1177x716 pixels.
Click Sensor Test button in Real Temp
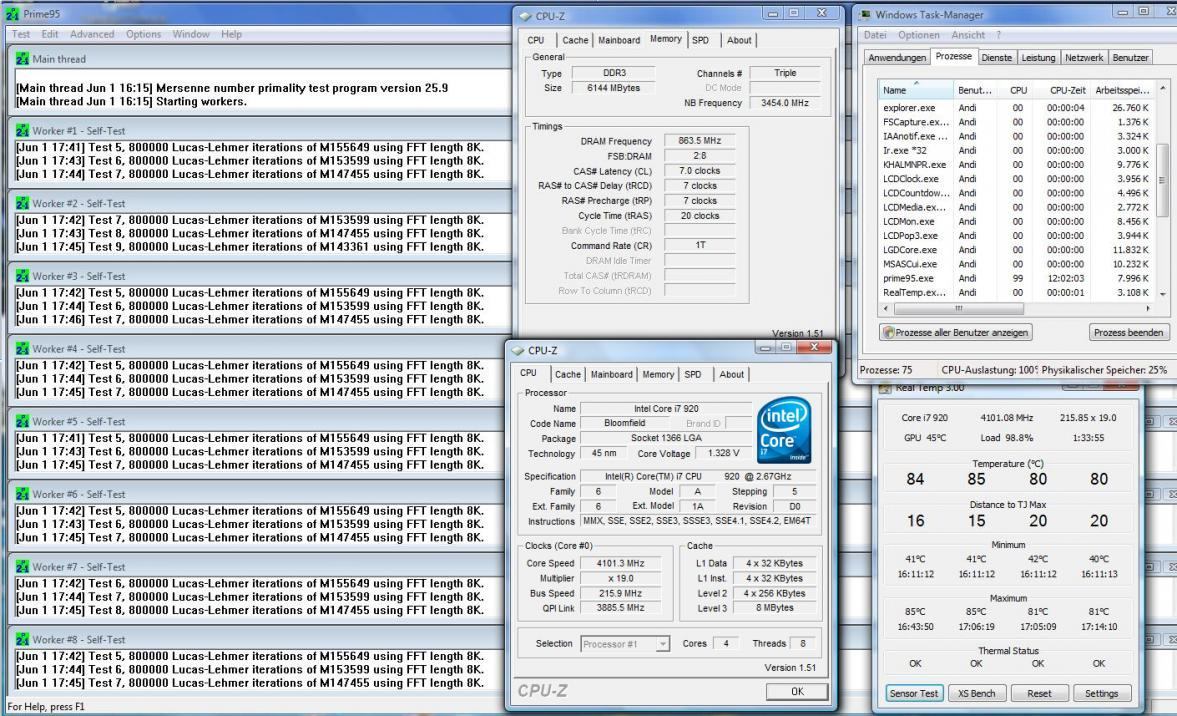click(914, 693)
